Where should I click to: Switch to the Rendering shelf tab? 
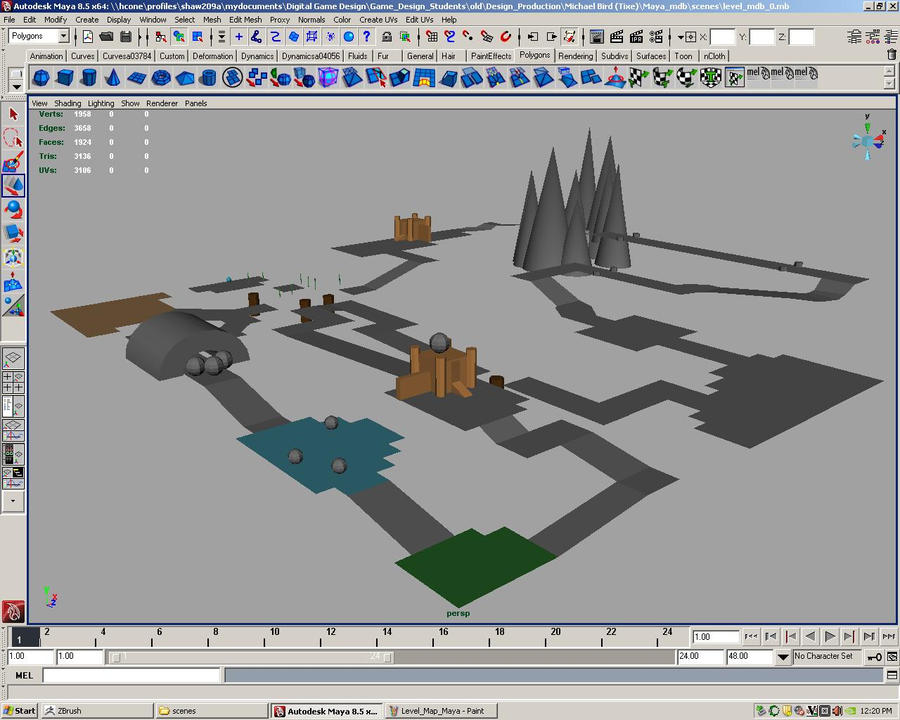pos(577,56)
